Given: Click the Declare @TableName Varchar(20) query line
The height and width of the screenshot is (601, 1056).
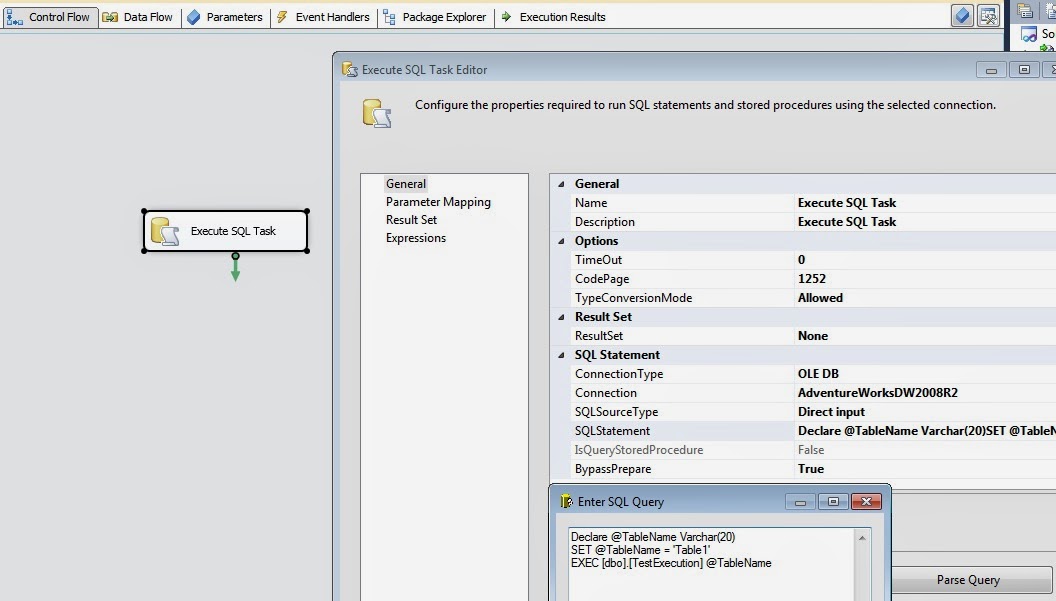Looking at the screenshot, I should (653, 537).
